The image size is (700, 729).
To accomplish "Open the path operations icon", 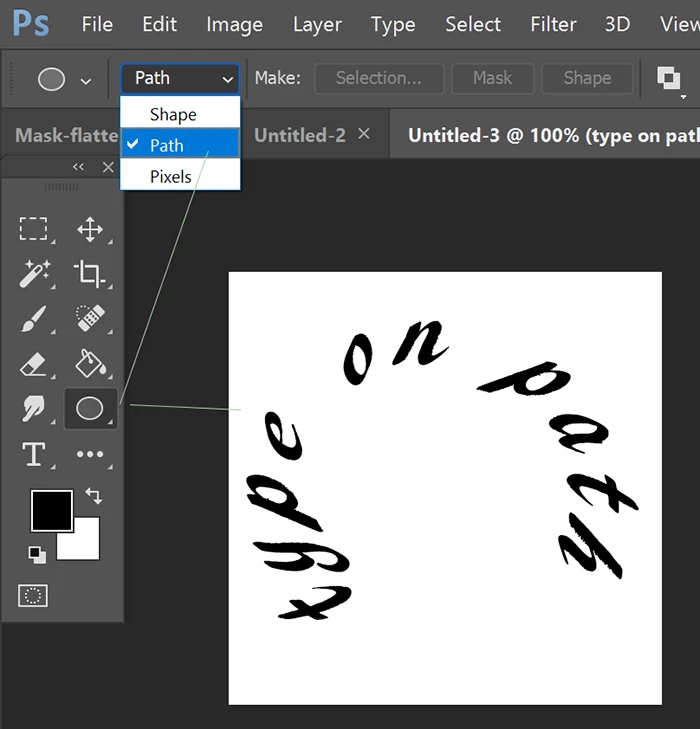I will (669, 78).
